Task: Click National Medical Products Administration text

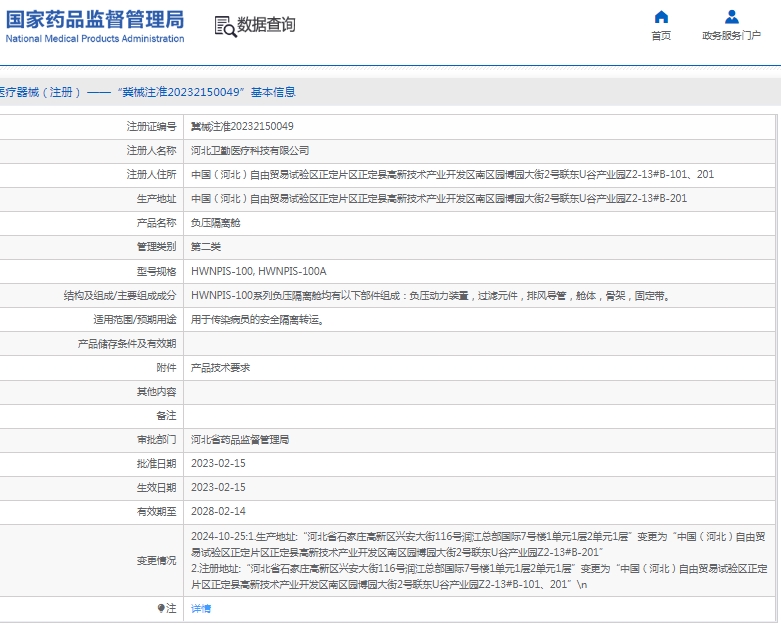Action: point(95,38)
